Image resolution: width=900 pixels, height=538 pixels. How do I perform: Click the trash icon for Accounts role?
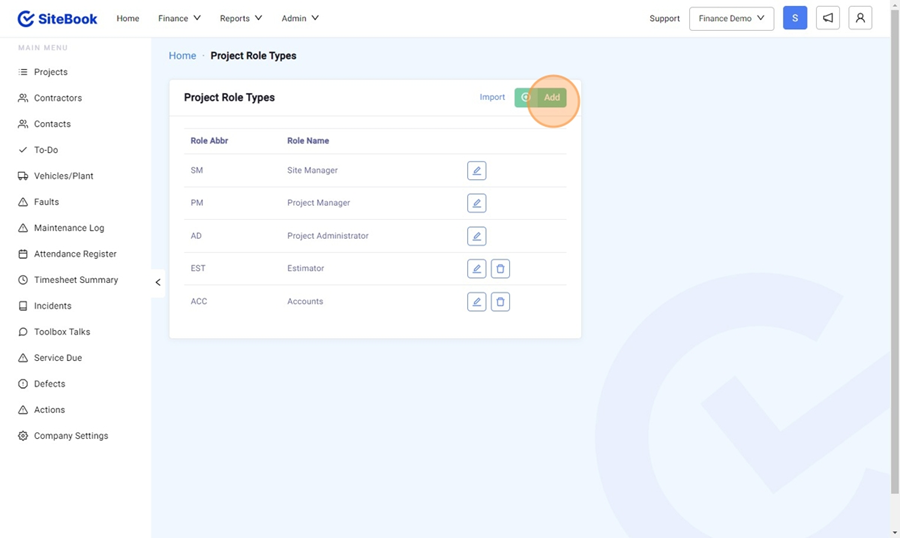500,301
